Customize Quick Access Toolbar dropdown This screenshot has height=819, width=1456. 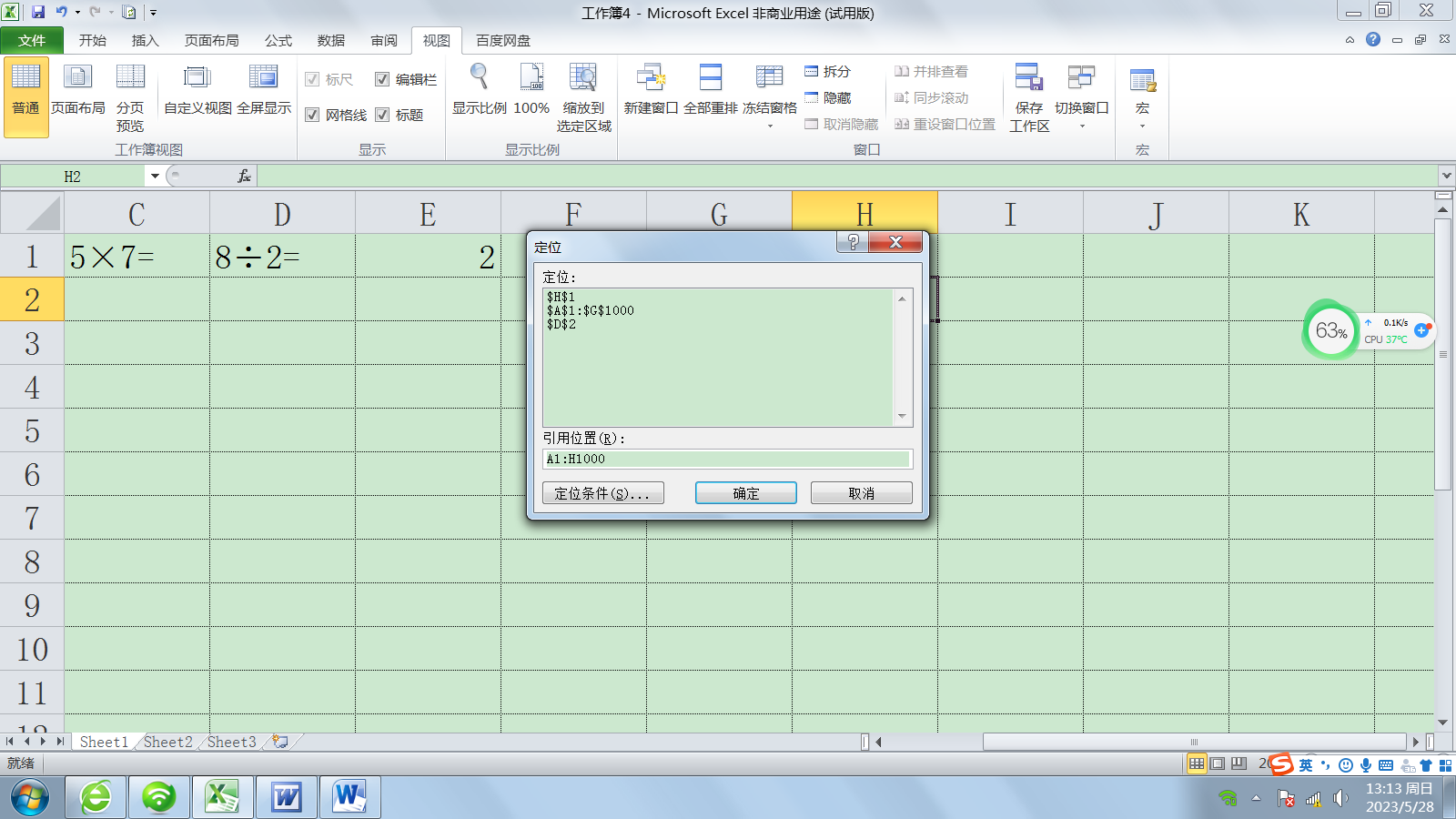point(153,13)
